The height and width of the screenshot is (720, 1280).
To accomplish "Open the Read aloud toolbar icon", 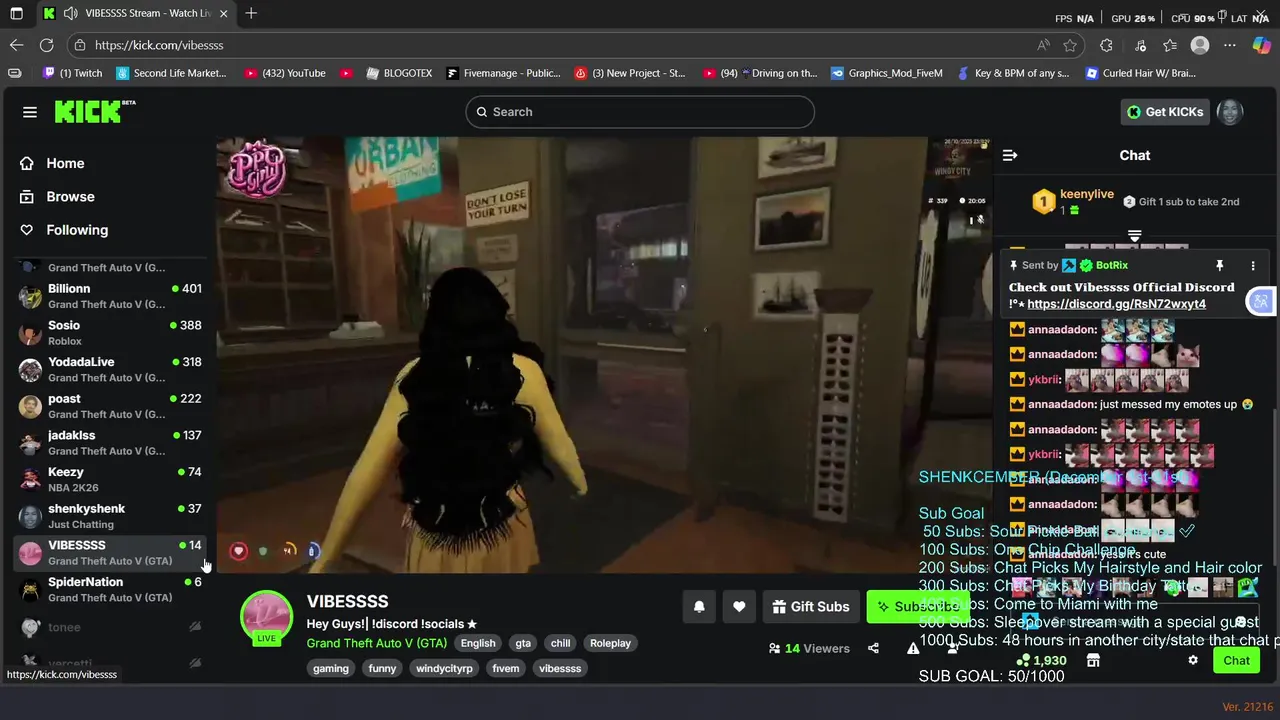I will click(x=1043, y=45).
